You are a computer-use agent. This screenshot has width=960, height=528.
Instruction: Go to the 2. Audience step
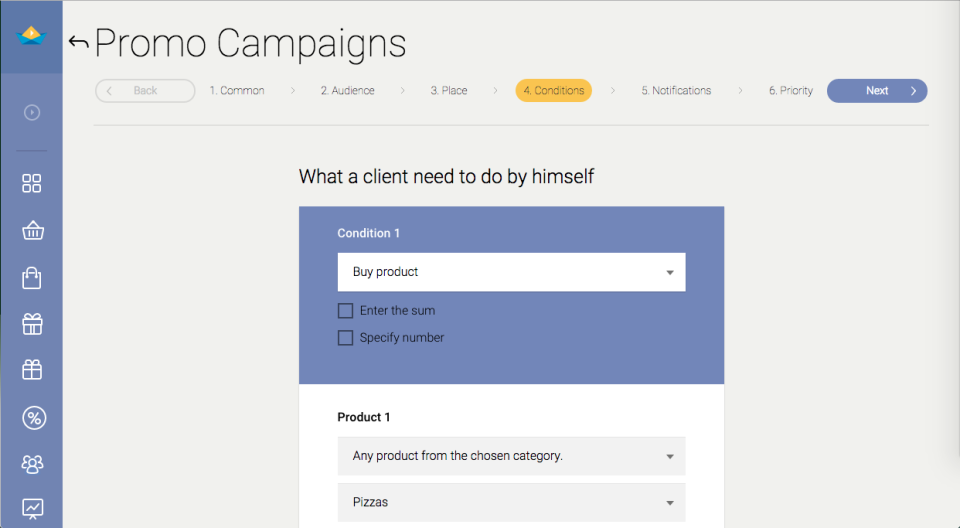click(347, 91)
